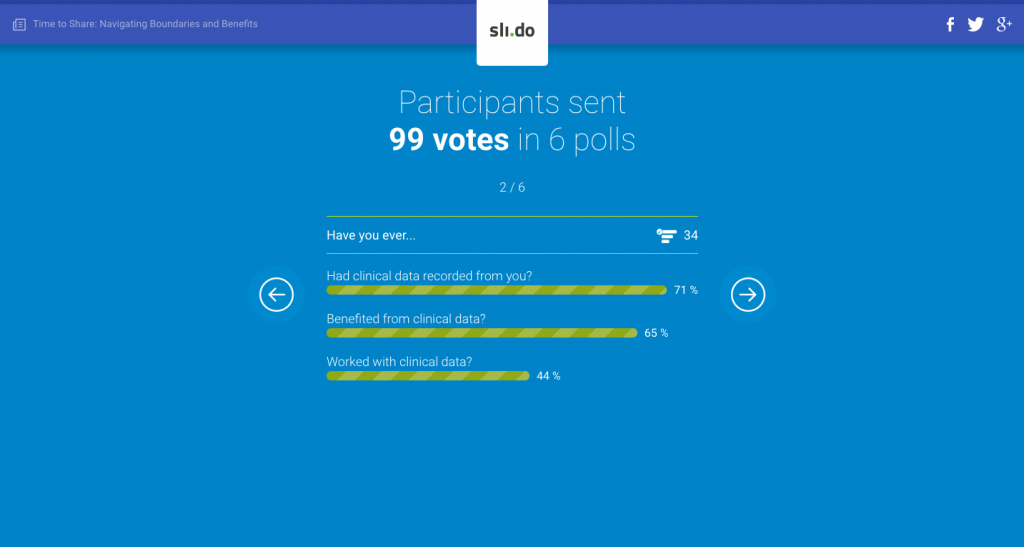This screenshot has width=1024, height=547.
Task: Click the vote count bars icon
Action: (666, 235)
